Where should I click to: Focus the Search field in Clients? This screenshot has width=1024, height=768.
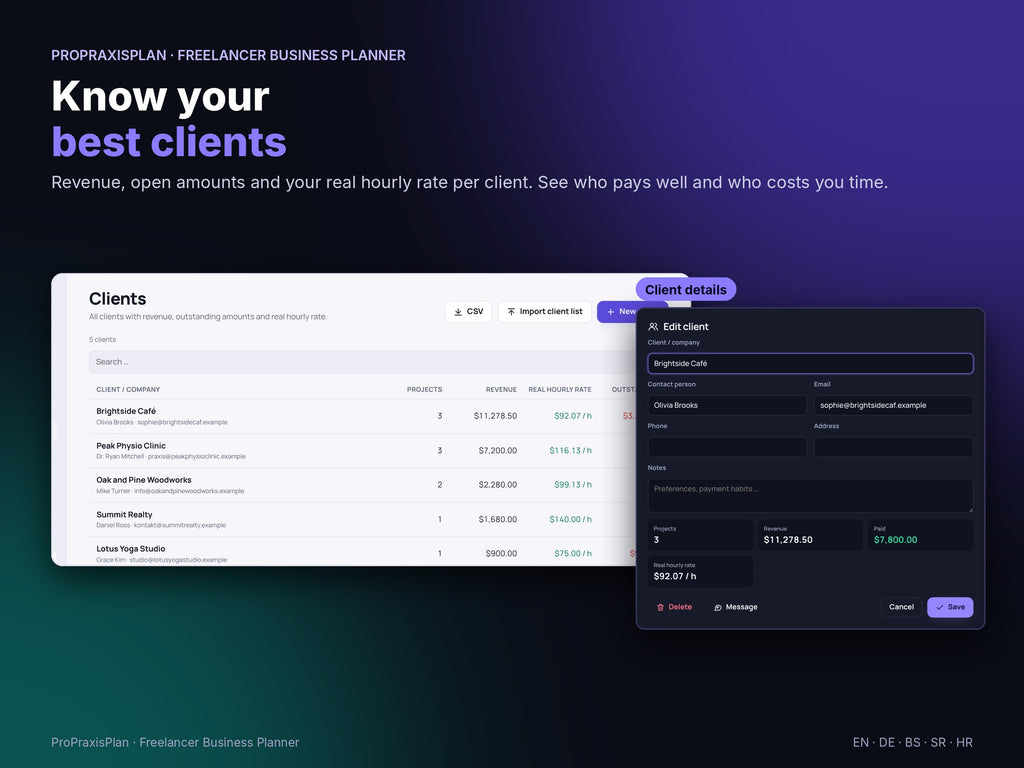coord(362,362)
